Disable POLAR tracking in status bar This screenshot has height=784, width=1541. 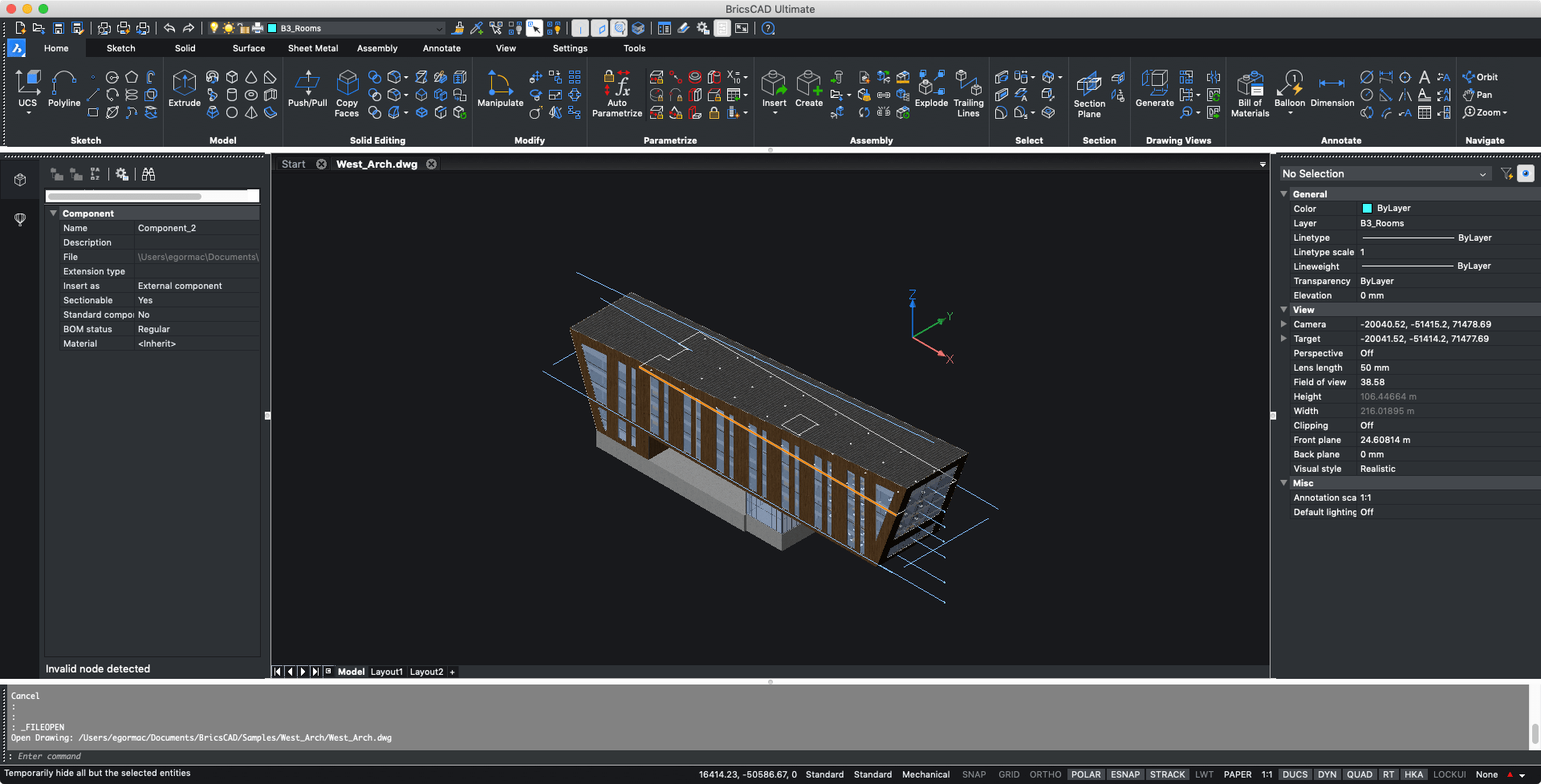click(x=1085, y=774)
